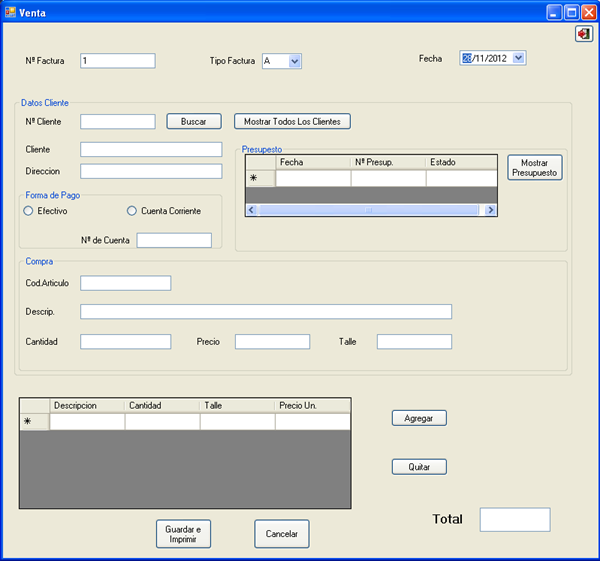Click the Nº de Cuenta field
Image resolution: width=600 pixels, height=561 pixels.
pos(174,240)
